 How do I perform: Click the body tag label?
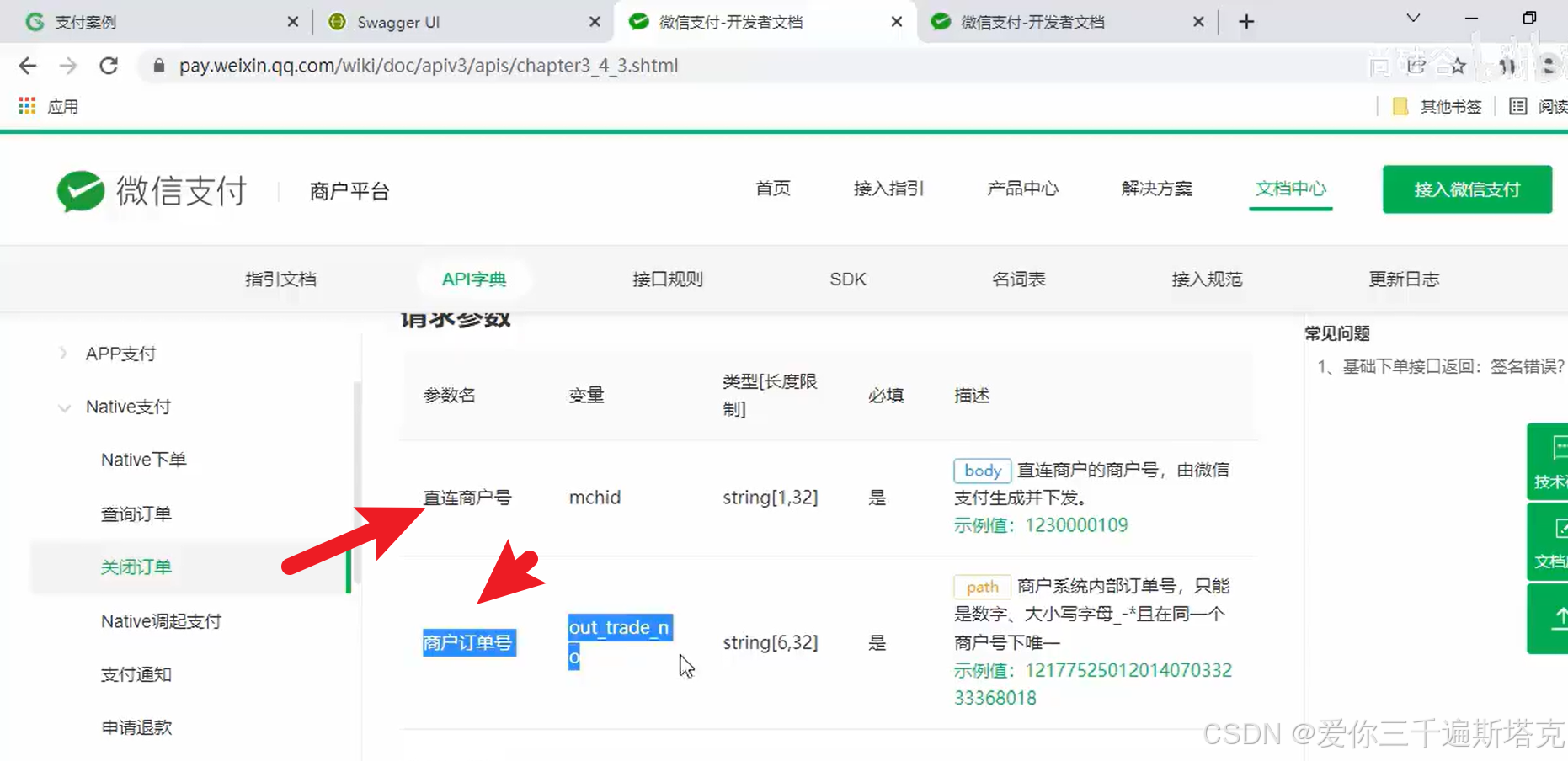(x=982, y=471)
